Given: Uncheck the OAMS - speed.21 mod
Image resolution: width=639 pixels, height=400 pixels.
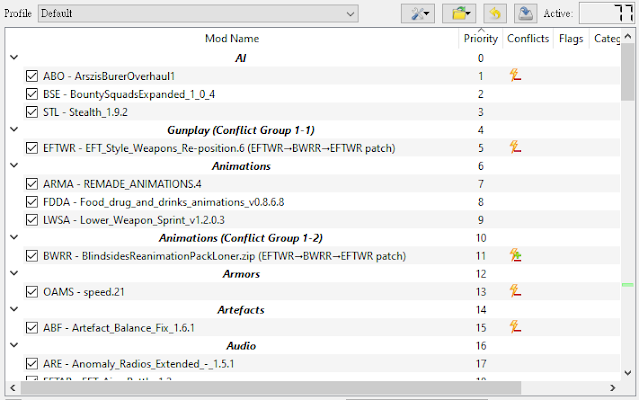Looking at the screenshot, I should (32, 292).
